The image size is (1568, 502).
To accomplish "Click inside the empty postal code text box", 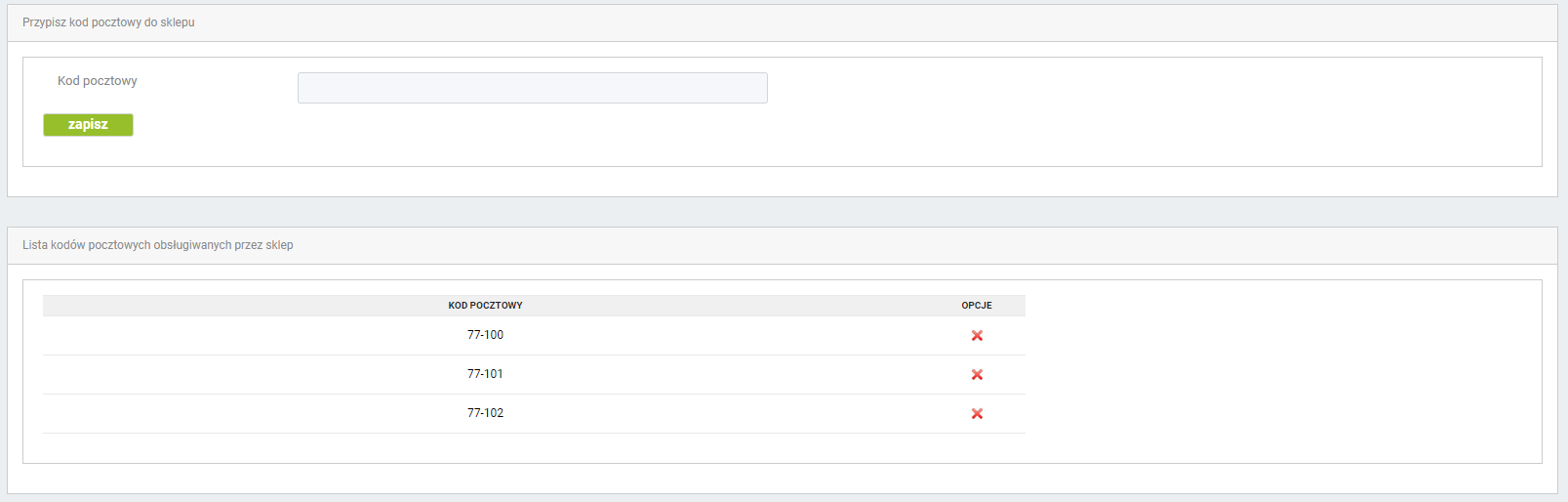I will coord(532,88).
